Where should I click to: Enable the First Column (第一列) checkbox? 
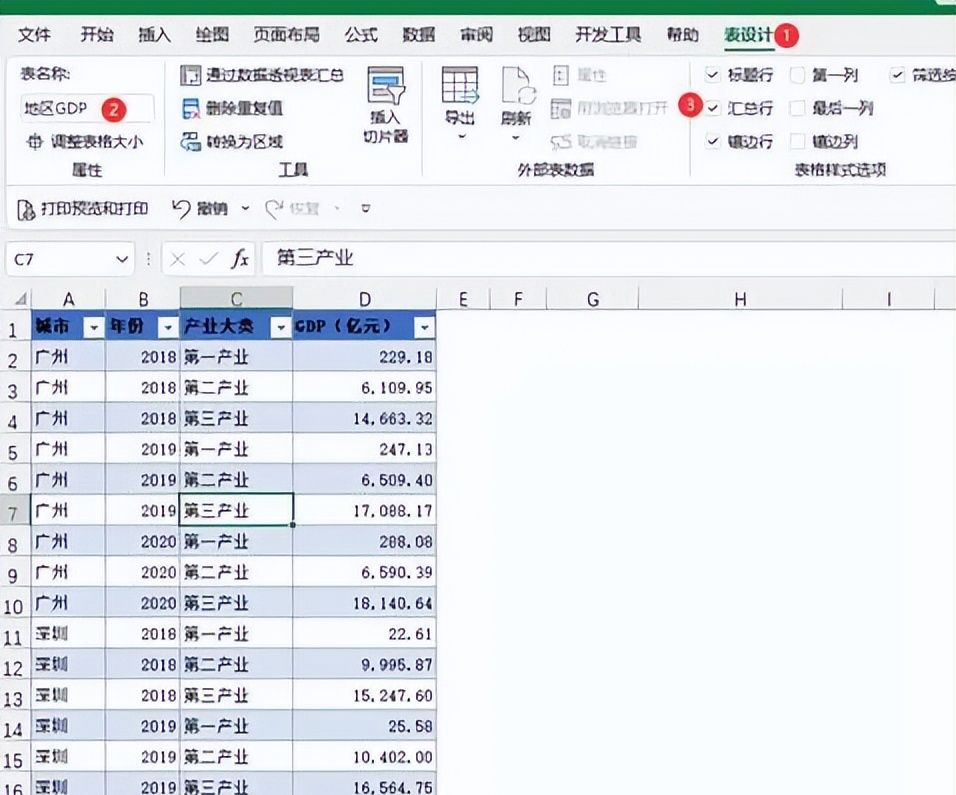click(x=798, y=75)
